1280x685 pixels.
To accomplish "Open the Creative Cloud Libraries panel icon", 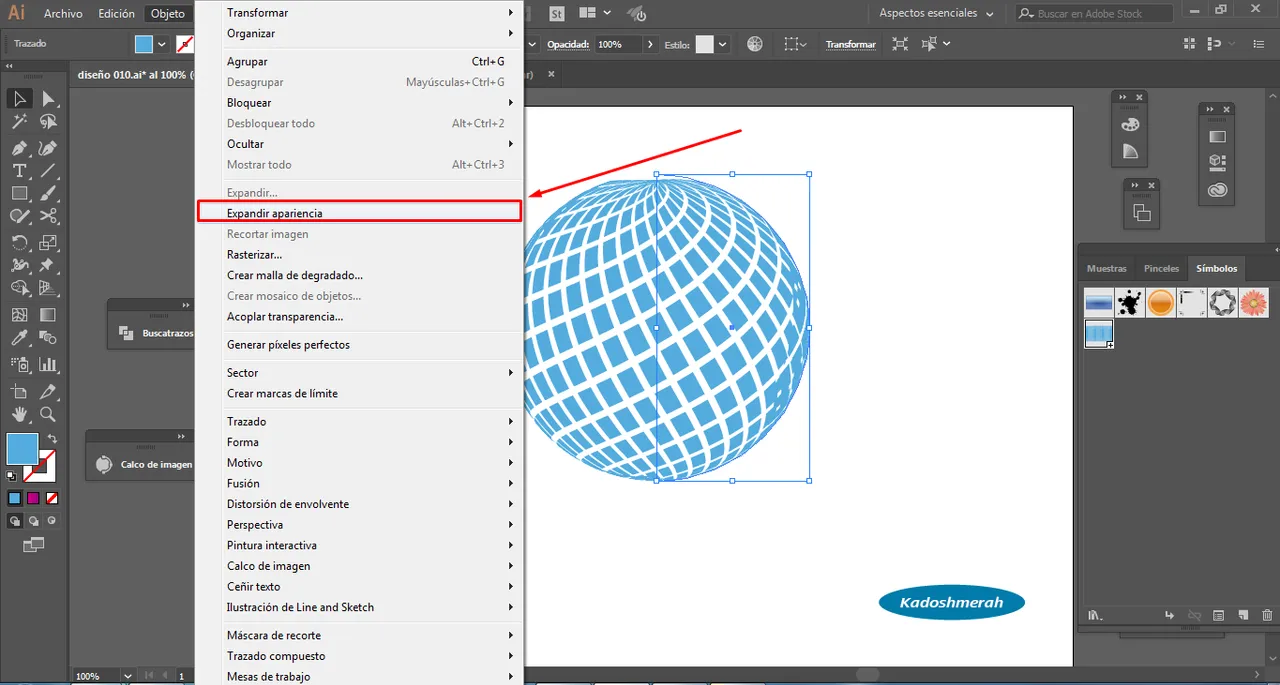I will point(1217,189).
